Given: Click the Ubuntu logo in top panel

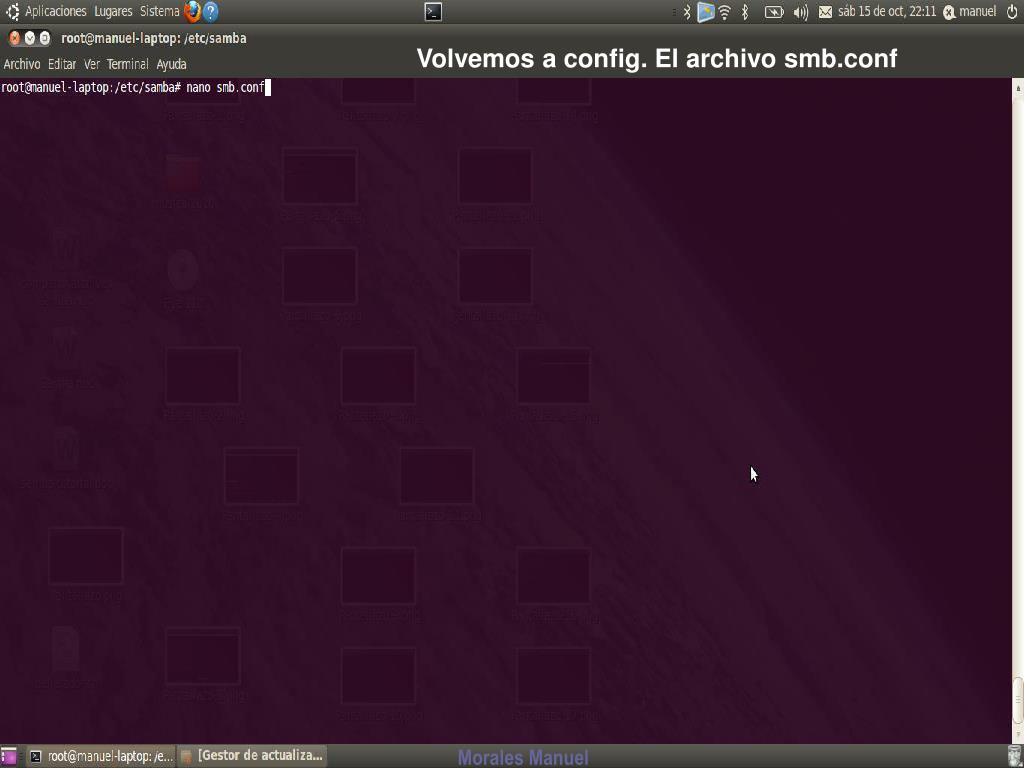Looking at the screenshot, I should click(12, 11).
